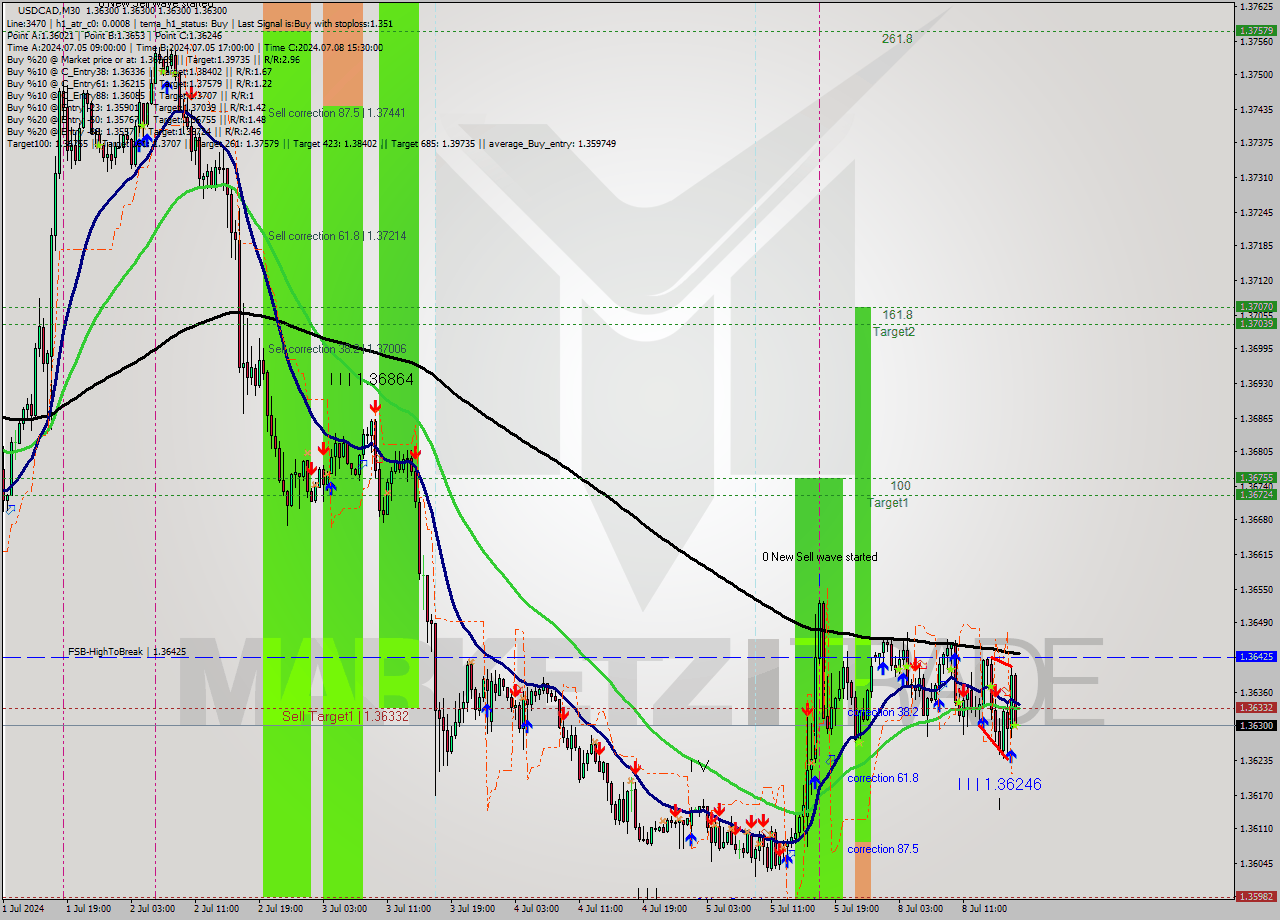Click '8 Jul 11:00' on time axis
The width and height of the screenshot is (1280, 920).
[984, 909]
